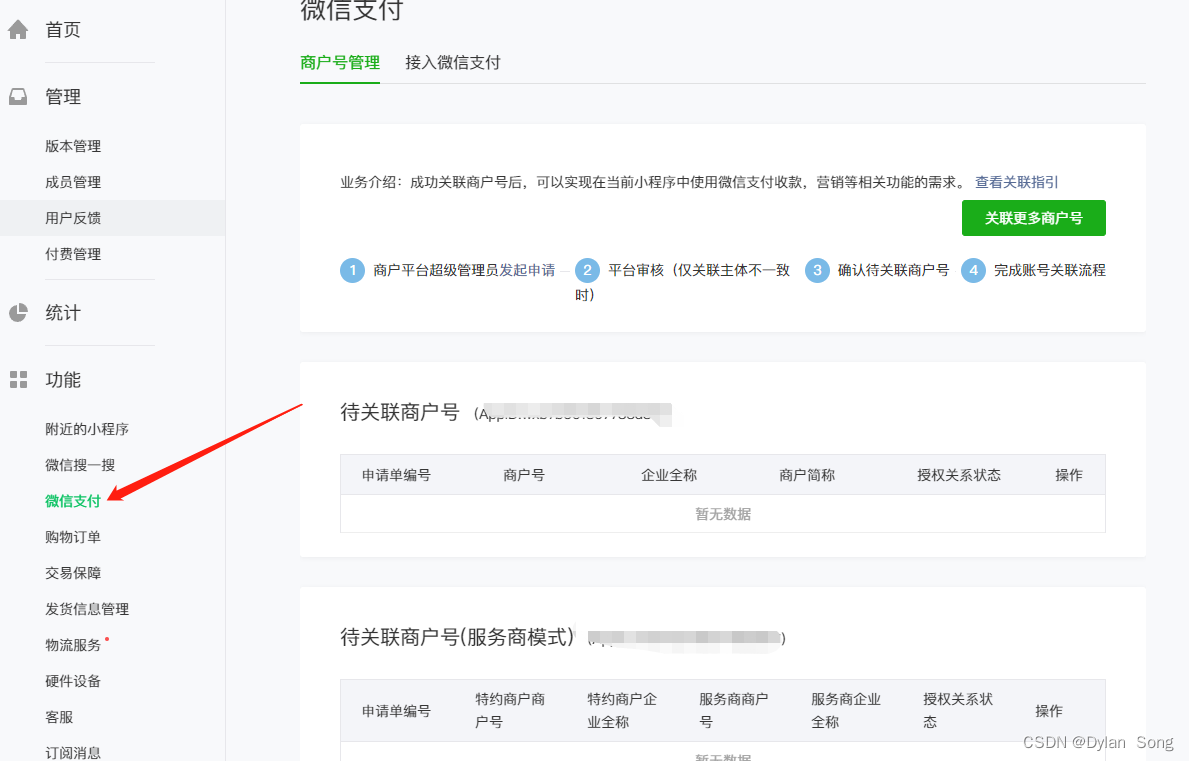This screenshot has width=1189, height=761.
Task: Click the inbox icon beside 管理
Action: pyautogui.click(x=18, y=96)
